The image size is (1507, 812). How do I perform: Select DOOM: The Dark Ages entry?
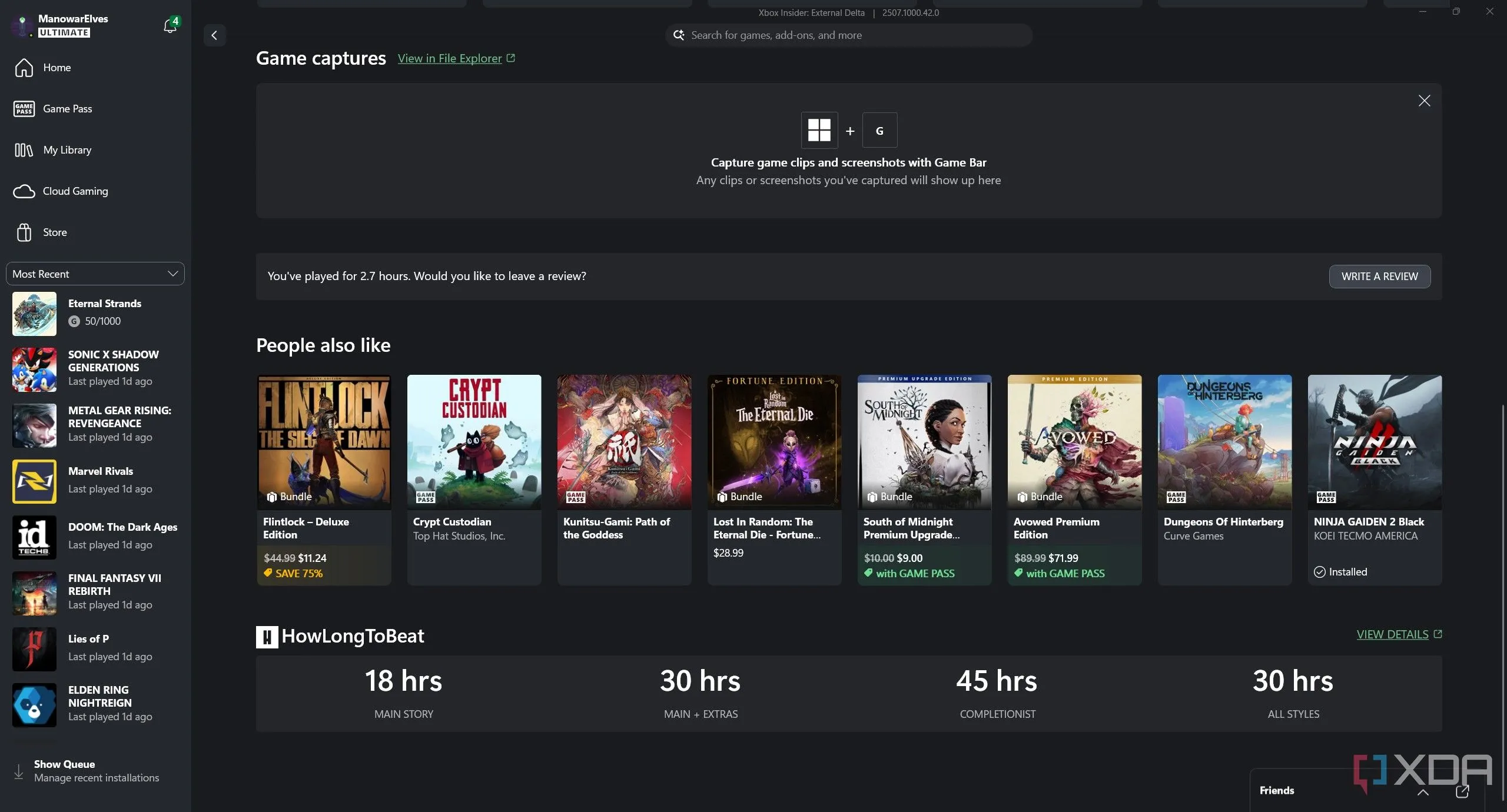(95, 537)
